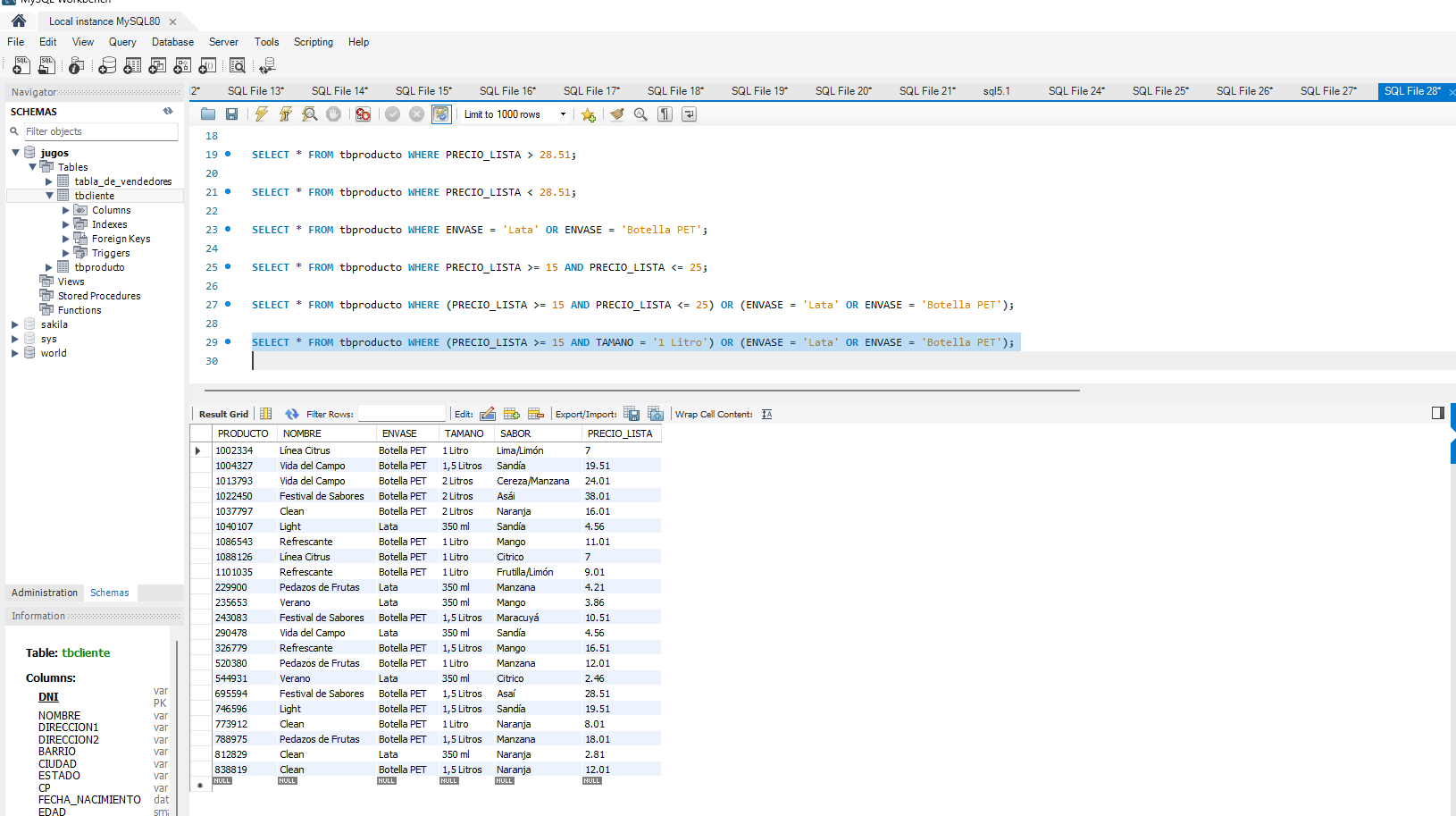Export recordset to external file
Image resolution: width=1456 pixels, height=816 pixels.
[632, 414]
